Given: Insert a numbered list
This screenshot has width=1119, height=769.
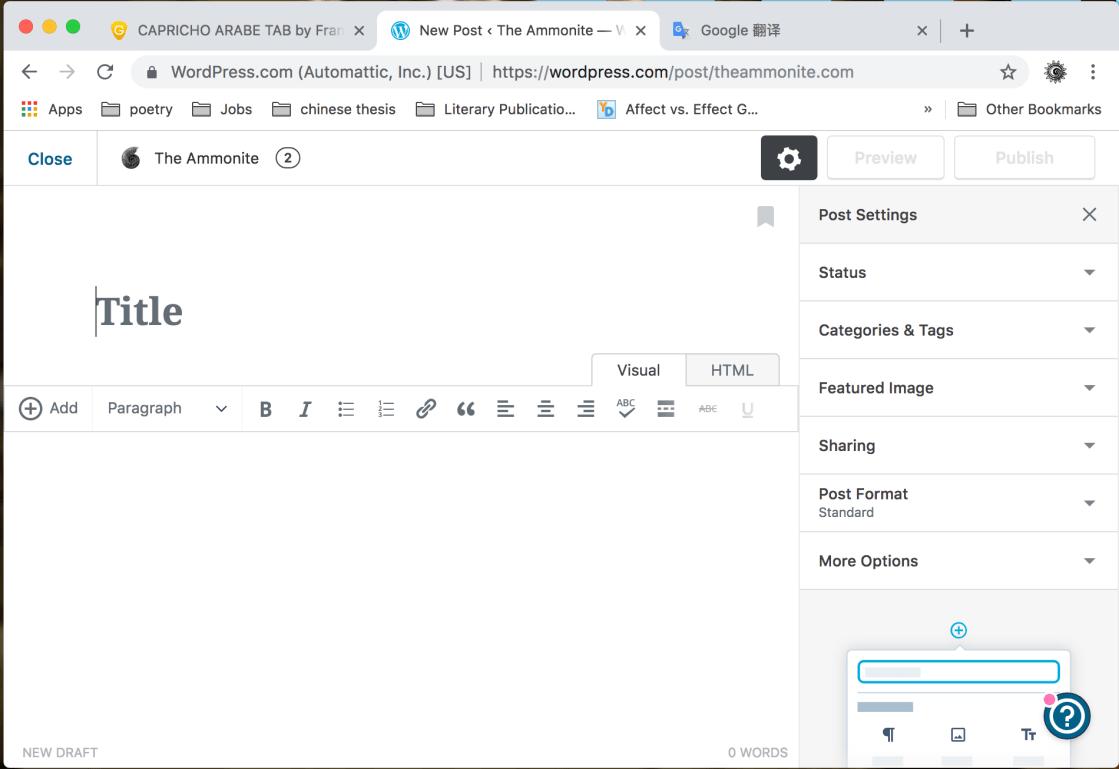Looking at the screenshot, I should tap(386, 409).
